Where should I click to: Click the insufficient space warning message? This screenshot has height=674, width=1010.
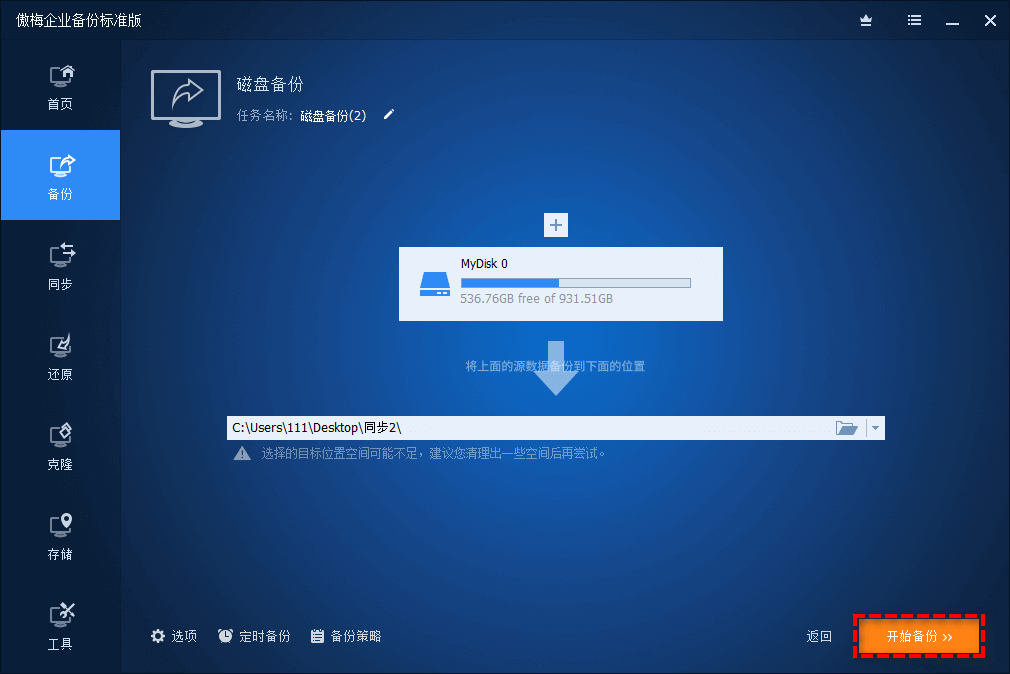coord(434,454)
